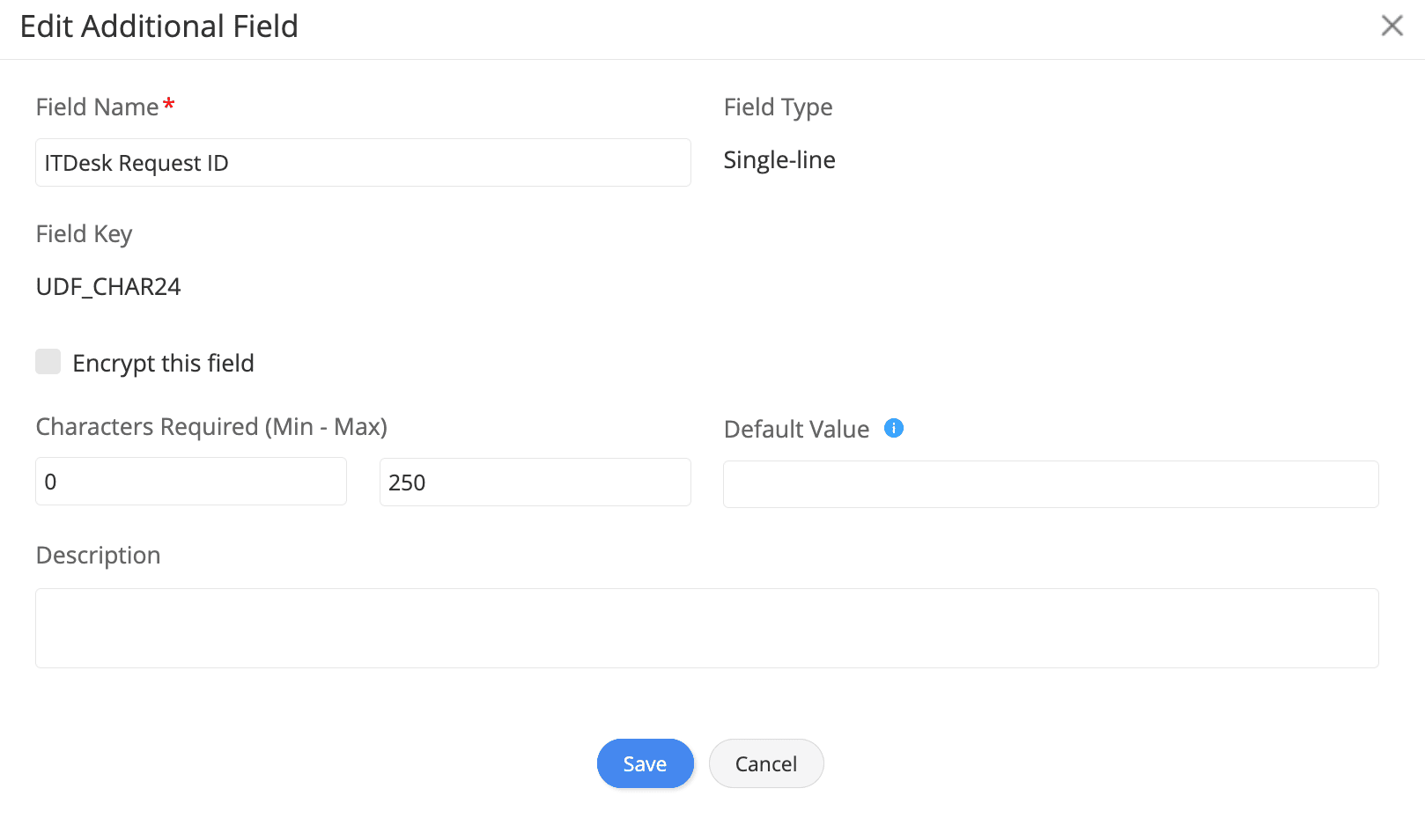Image resolution: width=1425 pixels, height=840 pixels.
Task: Click the Field Key label
Action: point(84,234)
